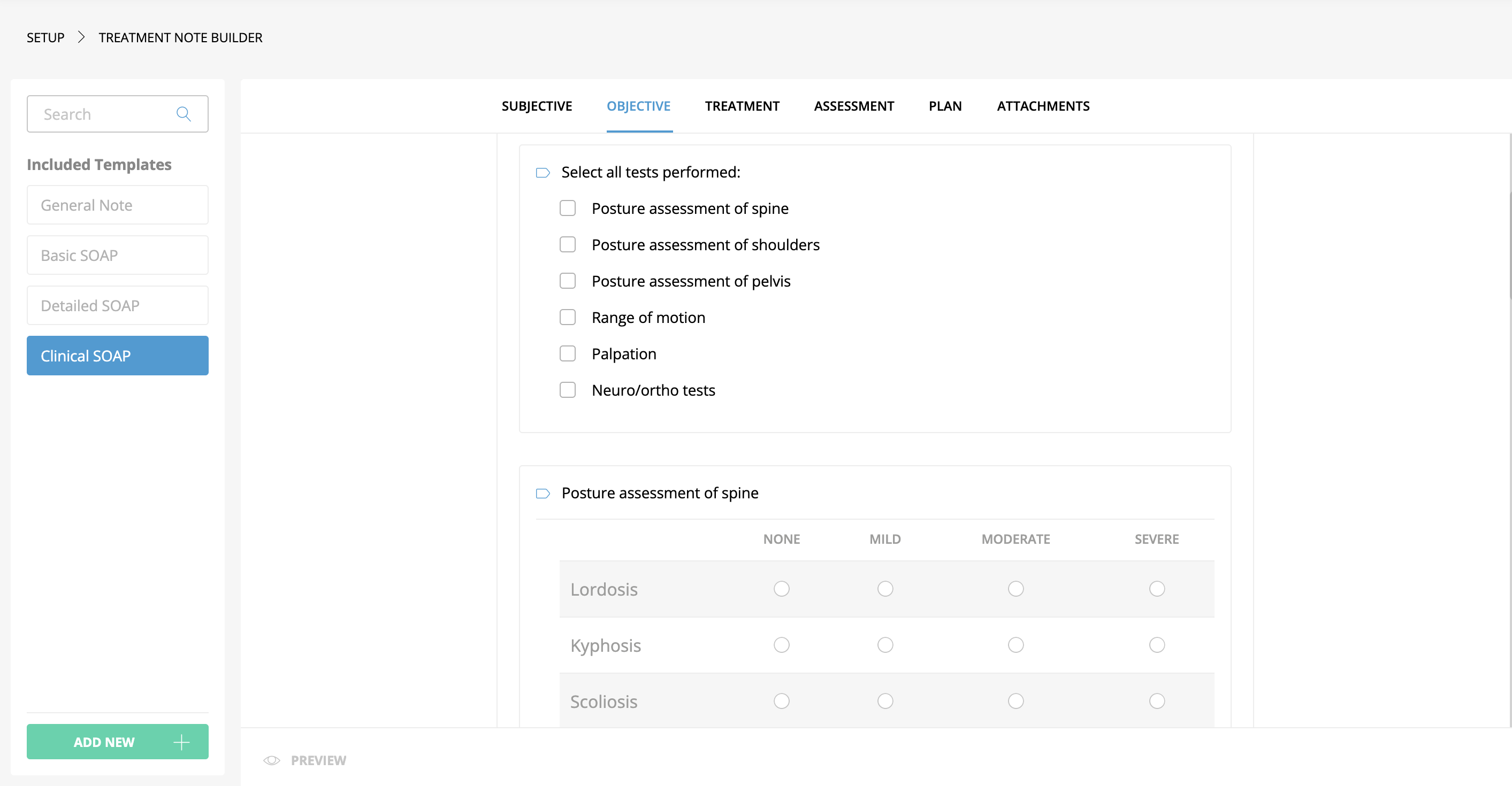Screen dimensions: 1512x786
Task: Select Mild for Lordosis
Action: [x=884, y=588]
